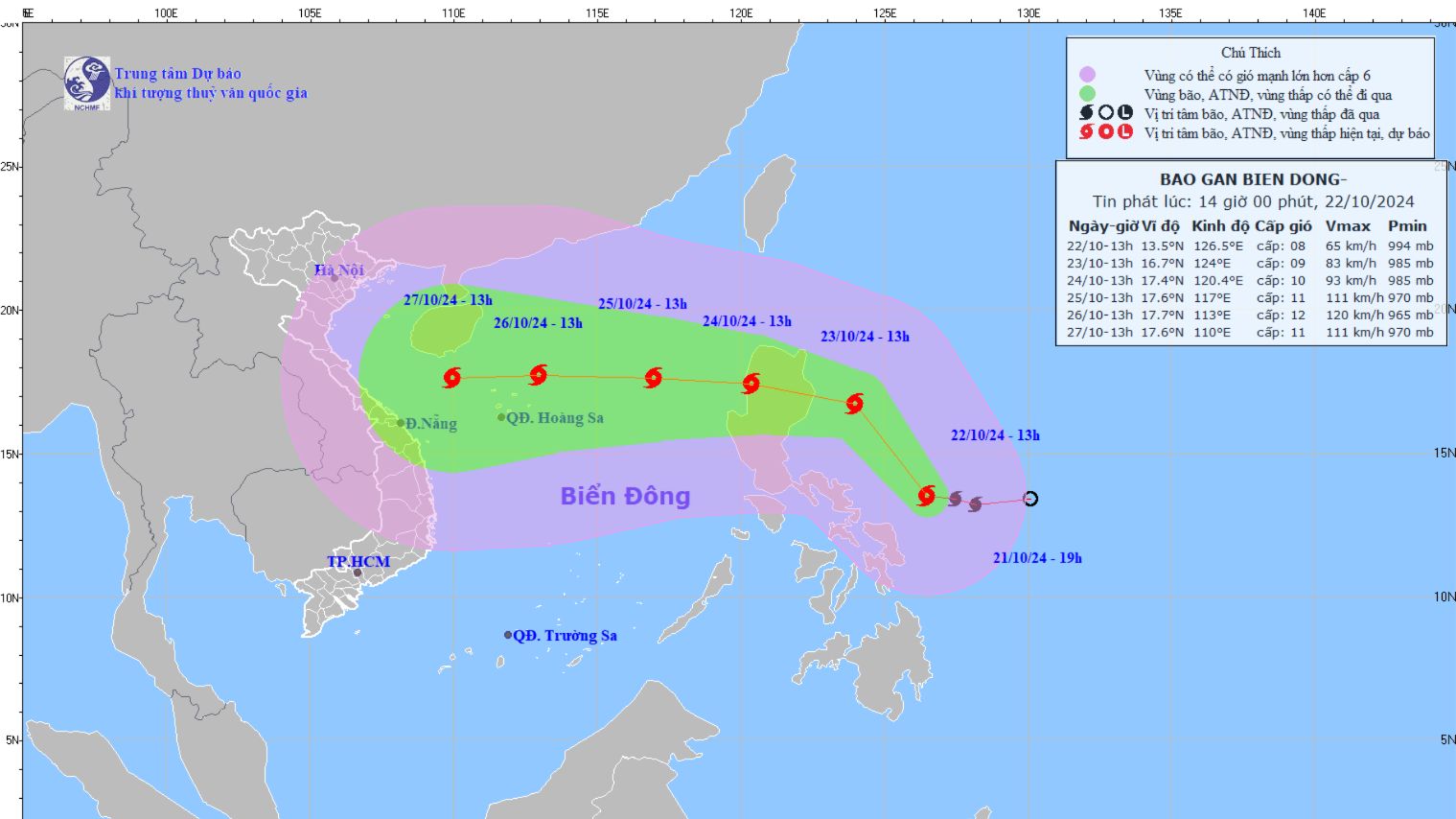The width and height of the screenshot is (1456, 819).
Task: Click the red storm symbol in the legend
Action: (x=1086, y=132)
